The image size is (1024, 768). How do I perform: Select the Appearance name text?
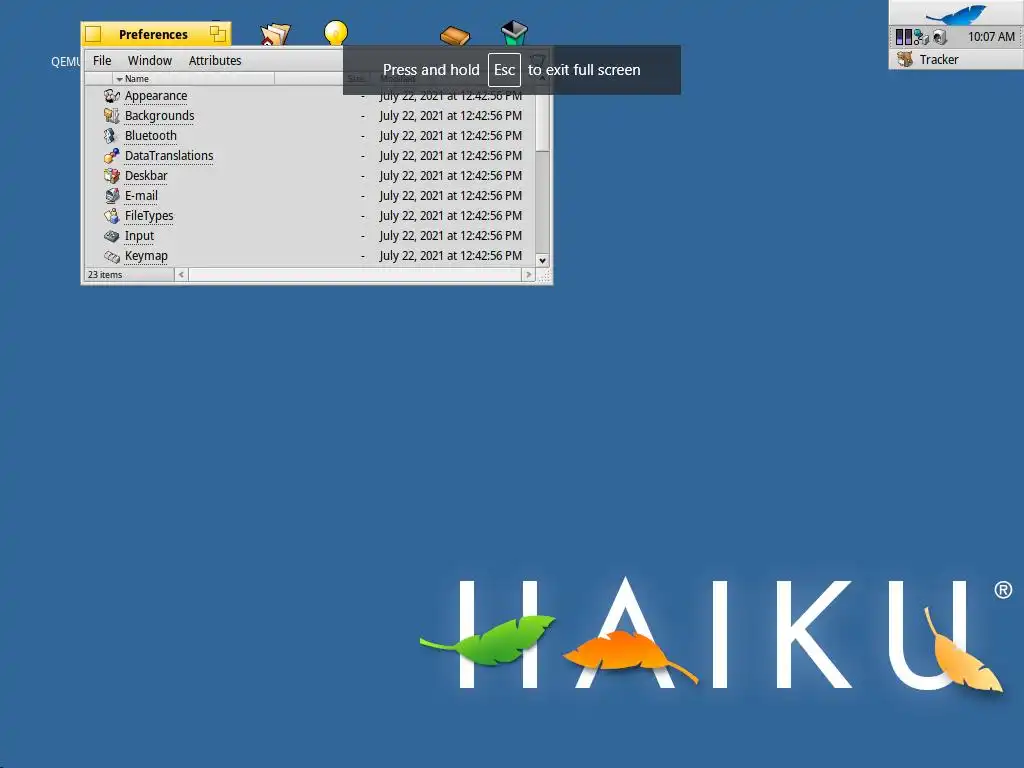tap(156, 96)
